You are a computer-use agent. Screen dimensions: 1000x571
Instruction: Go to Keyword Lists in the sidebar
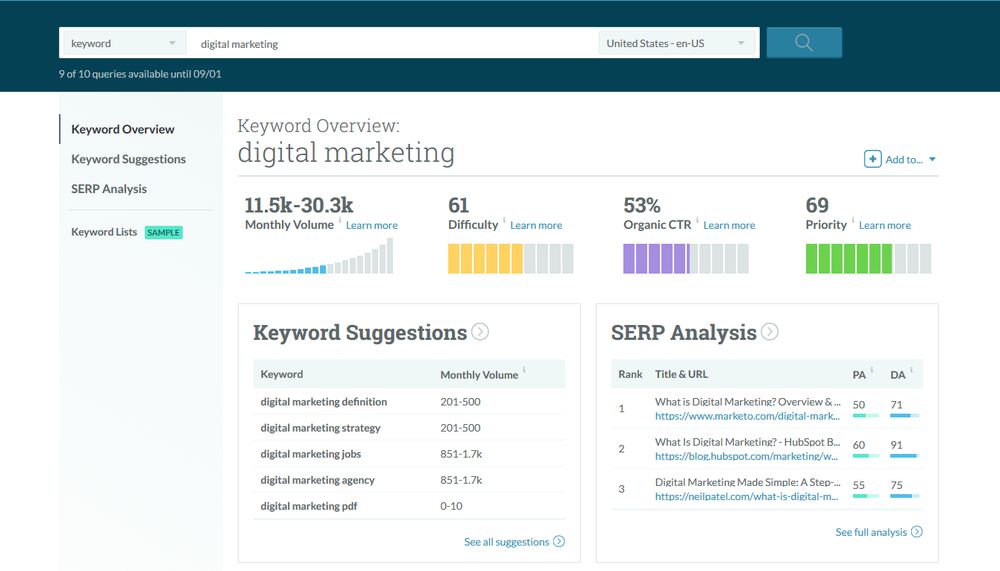tap(104, 232)
